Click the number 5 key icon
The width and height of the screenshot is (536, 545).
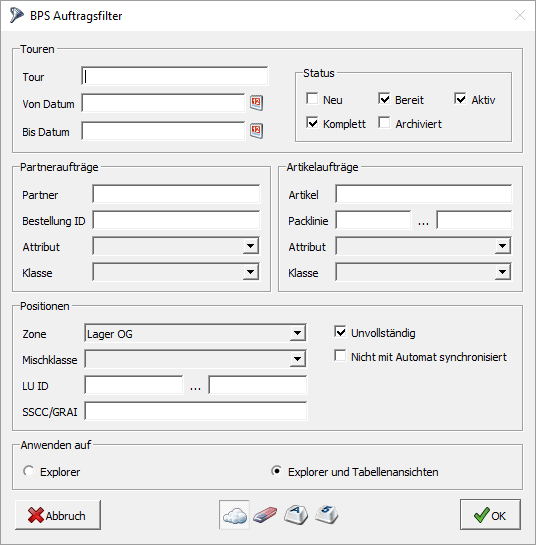pyautogui.click(x=327, y=515)
